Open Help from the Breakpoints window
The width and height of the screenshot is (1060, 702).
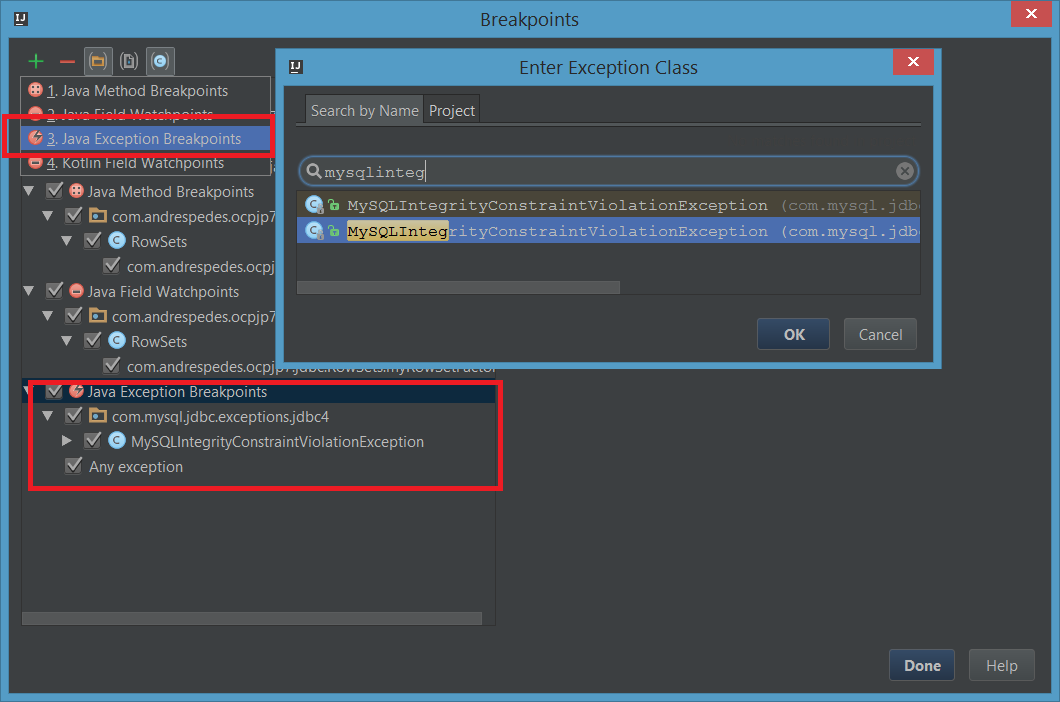pos(1001,665)
